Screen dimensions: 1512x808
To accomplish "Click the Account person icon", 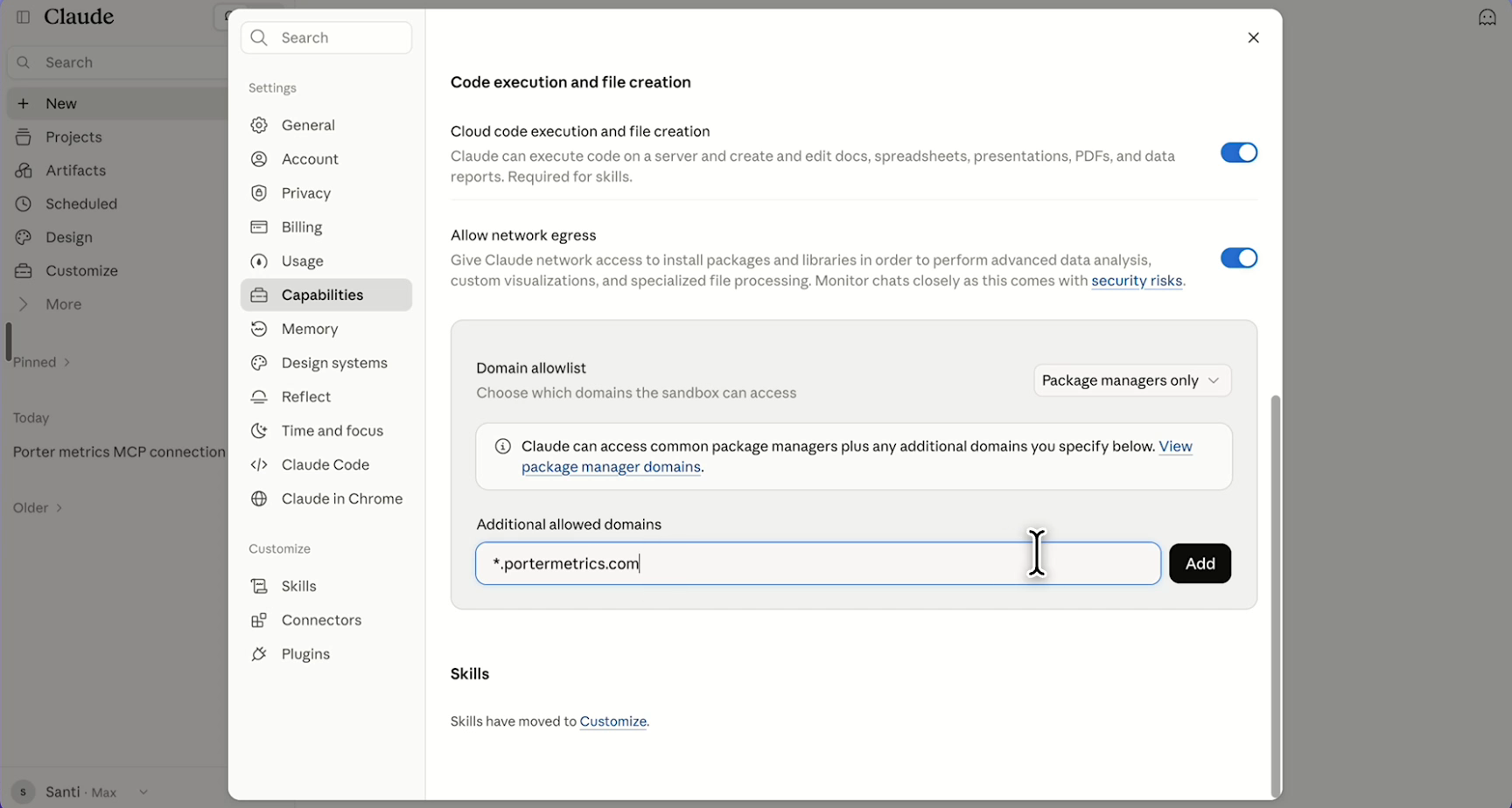I will (x=259, y=159).
